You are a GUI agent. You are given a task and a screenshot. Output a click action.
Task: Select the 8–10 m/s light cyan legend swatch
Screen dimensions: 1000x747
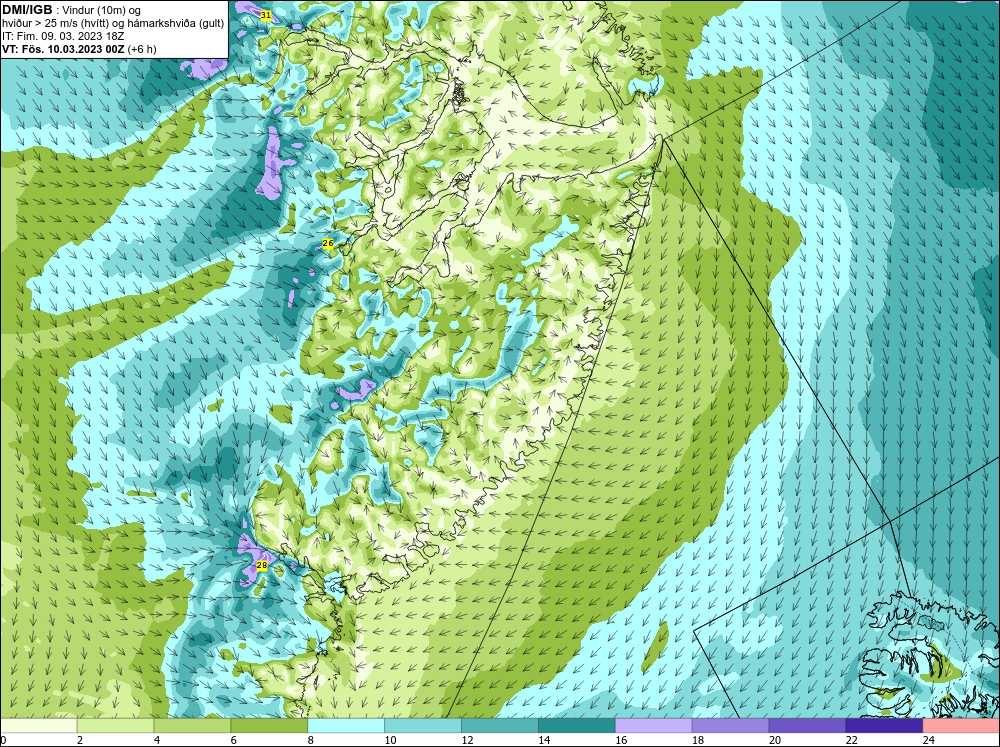[346, 726]
